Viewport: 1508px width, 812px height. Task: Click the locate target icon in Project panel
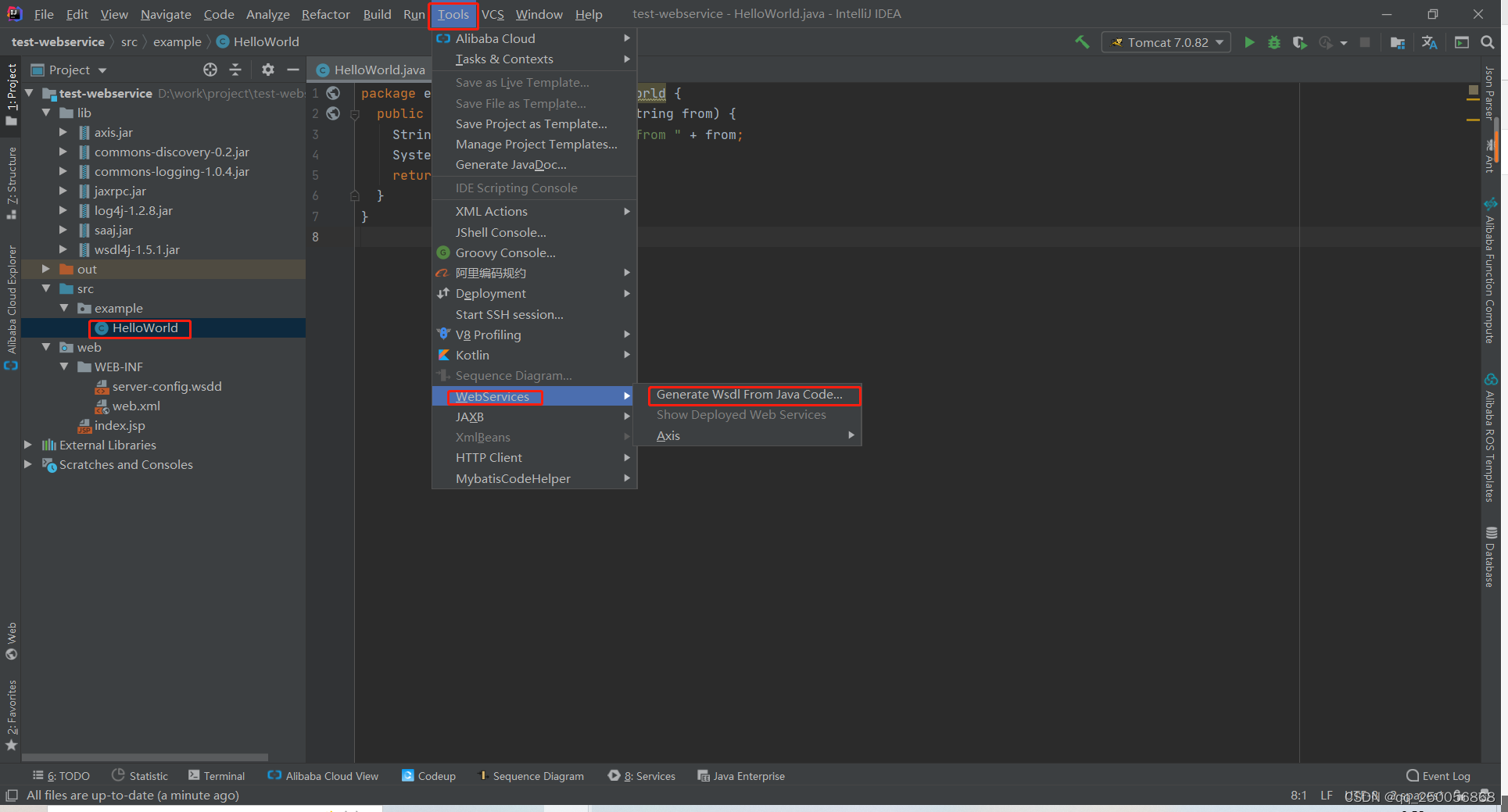pyautogui.click(x=210, y=70)
